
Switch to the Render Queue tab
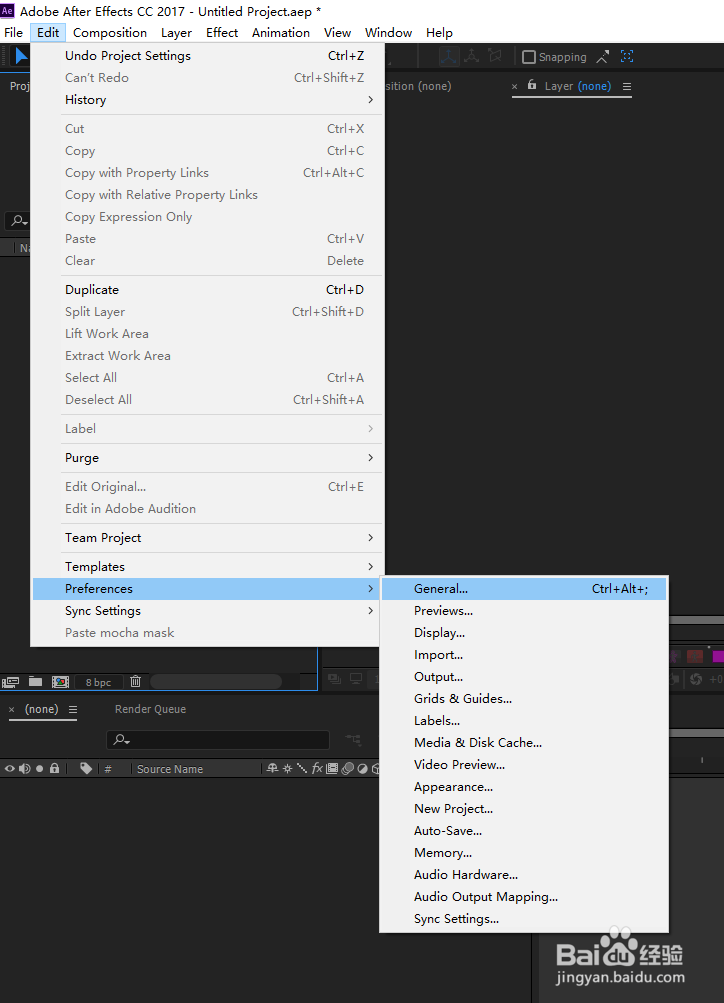click(150, 709)
